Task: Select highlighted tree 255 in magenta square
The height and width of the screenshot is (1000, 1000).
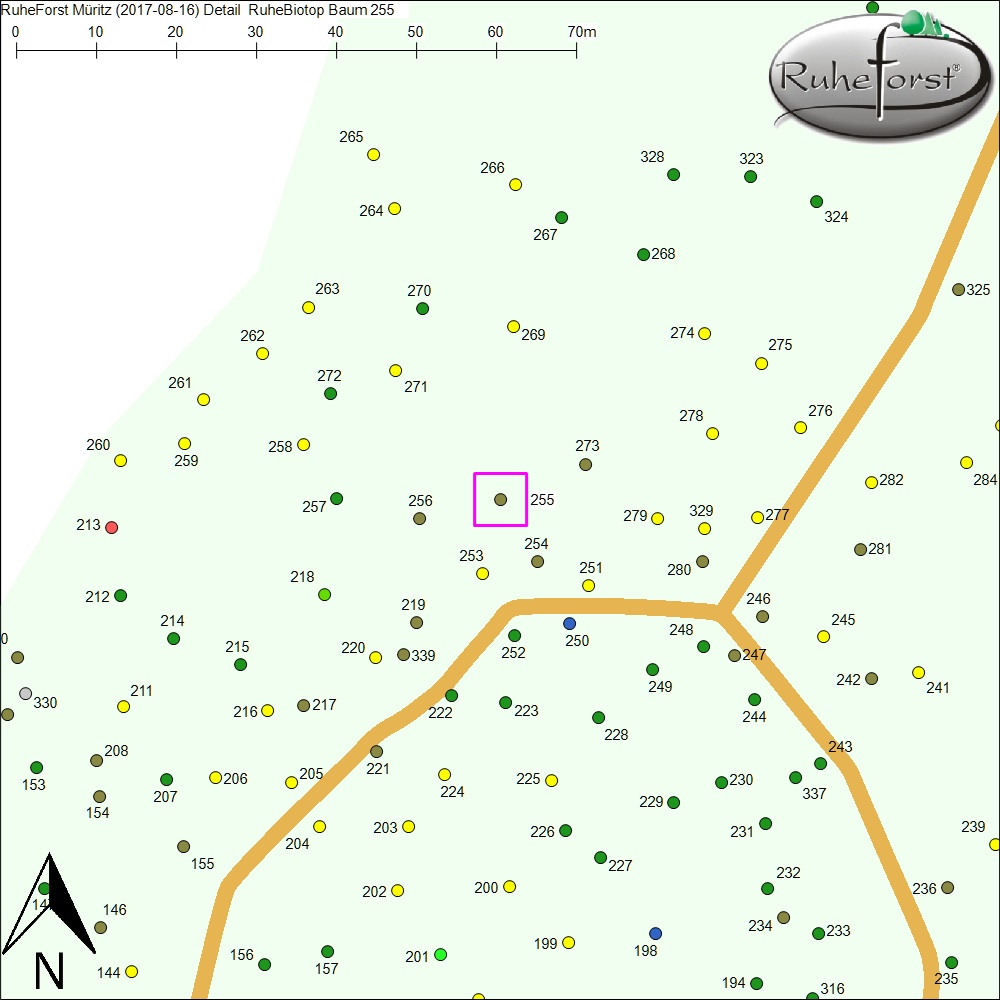Action: [500, 499]
